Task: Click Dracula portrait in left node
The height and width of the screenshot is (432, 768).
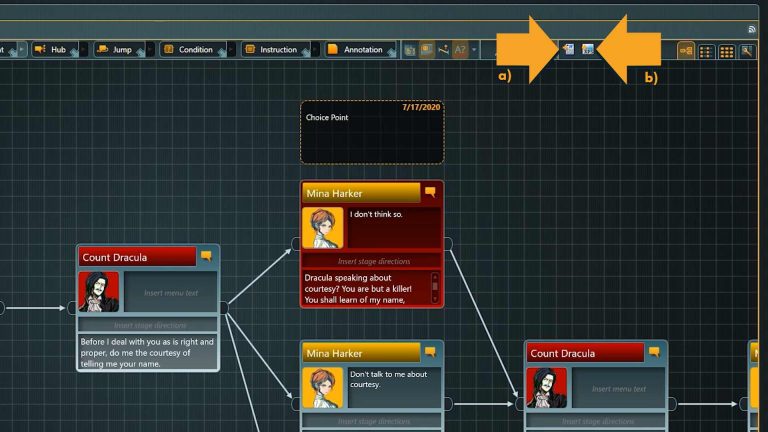Action: pos(98,292)
